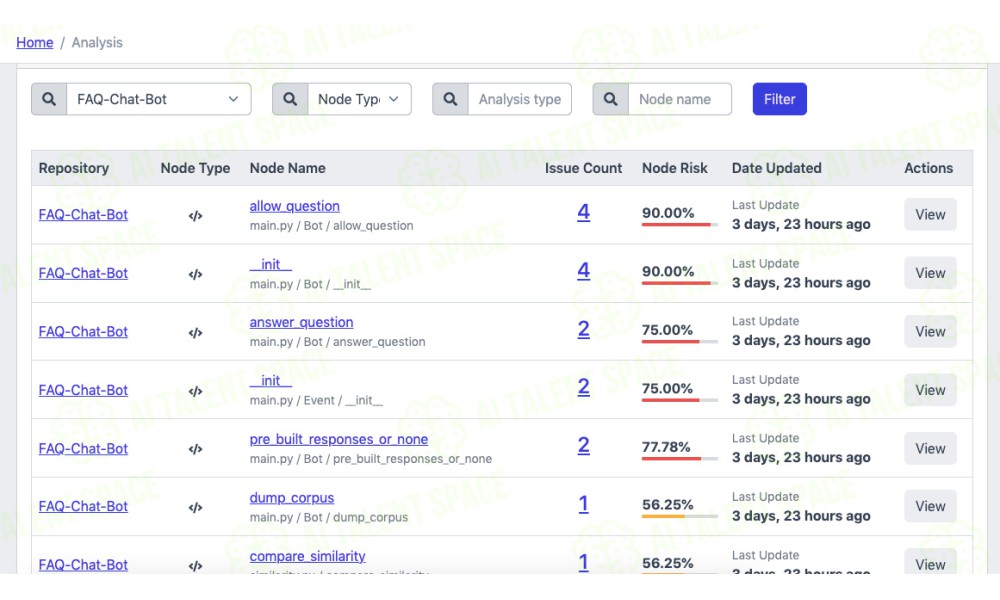Click the View button for answer_question
This screenshot has width=1000, height=600.
pos(930,332)
